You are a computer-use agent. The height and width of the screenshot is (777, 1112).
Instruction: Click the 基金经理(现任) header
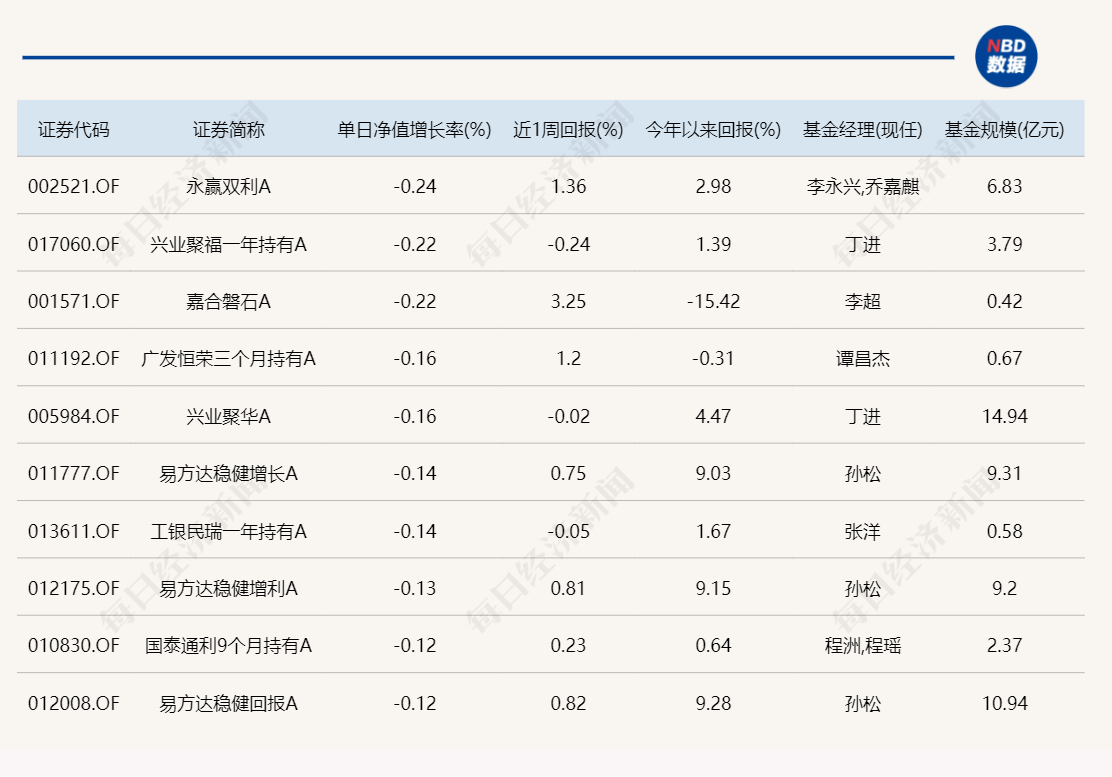tap(862, 130)
